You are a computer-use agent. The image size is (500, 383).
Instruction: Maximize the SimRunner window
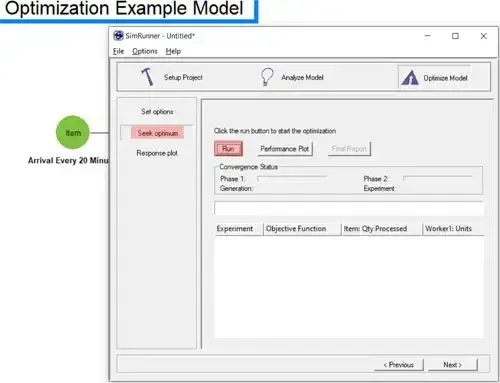[455, 36]
